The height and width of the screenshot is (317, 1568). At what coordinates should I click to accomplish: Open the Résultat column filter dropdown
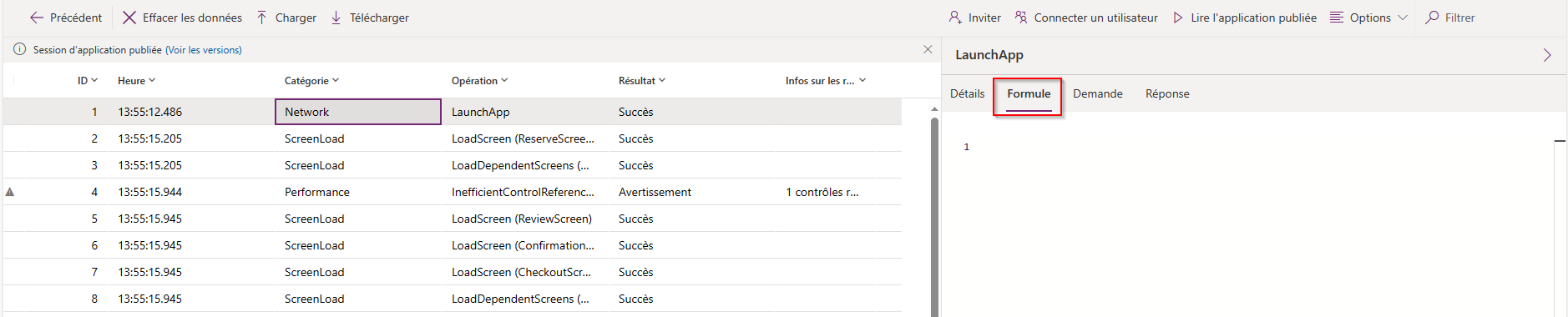click(662, 80)
